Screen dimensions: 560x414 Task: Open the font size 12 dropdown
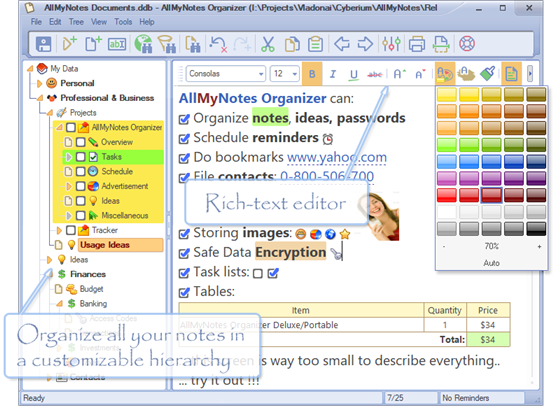click(295, 74)
